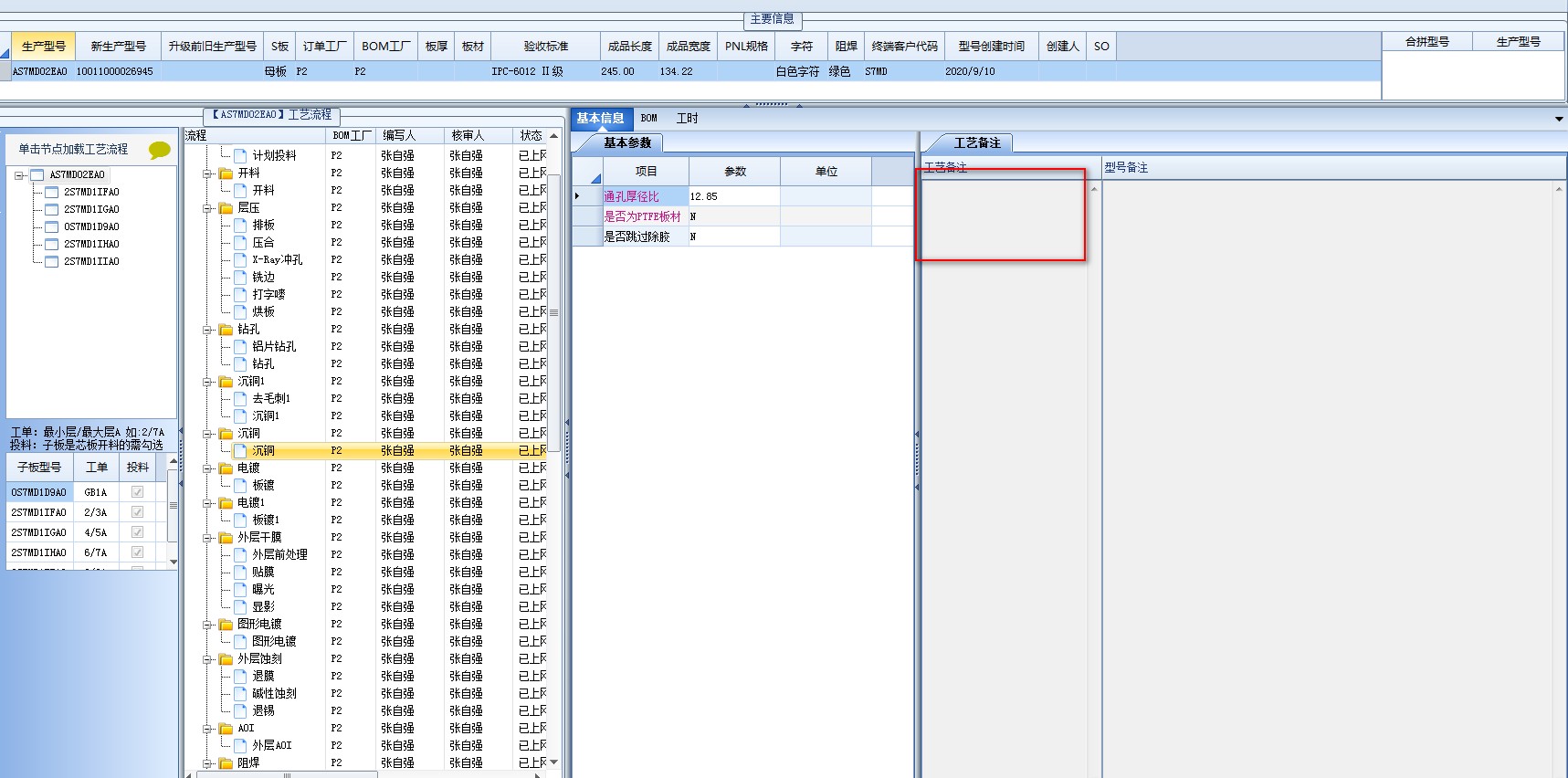The width and height of the screenshot is (1568, 778).
Task: Collapse the AS7MD02EA0 root tree node
Action: 19,175
